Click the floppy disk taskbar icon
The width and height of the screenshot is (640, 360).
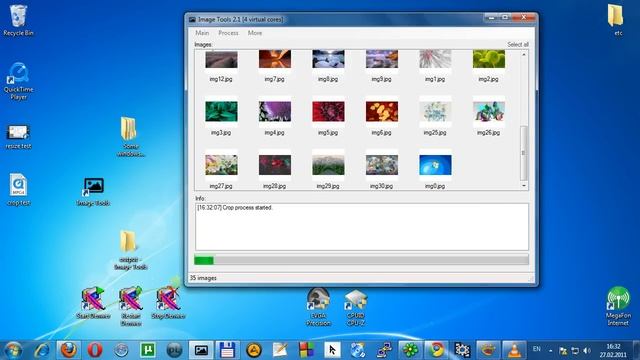click(227, 350)
